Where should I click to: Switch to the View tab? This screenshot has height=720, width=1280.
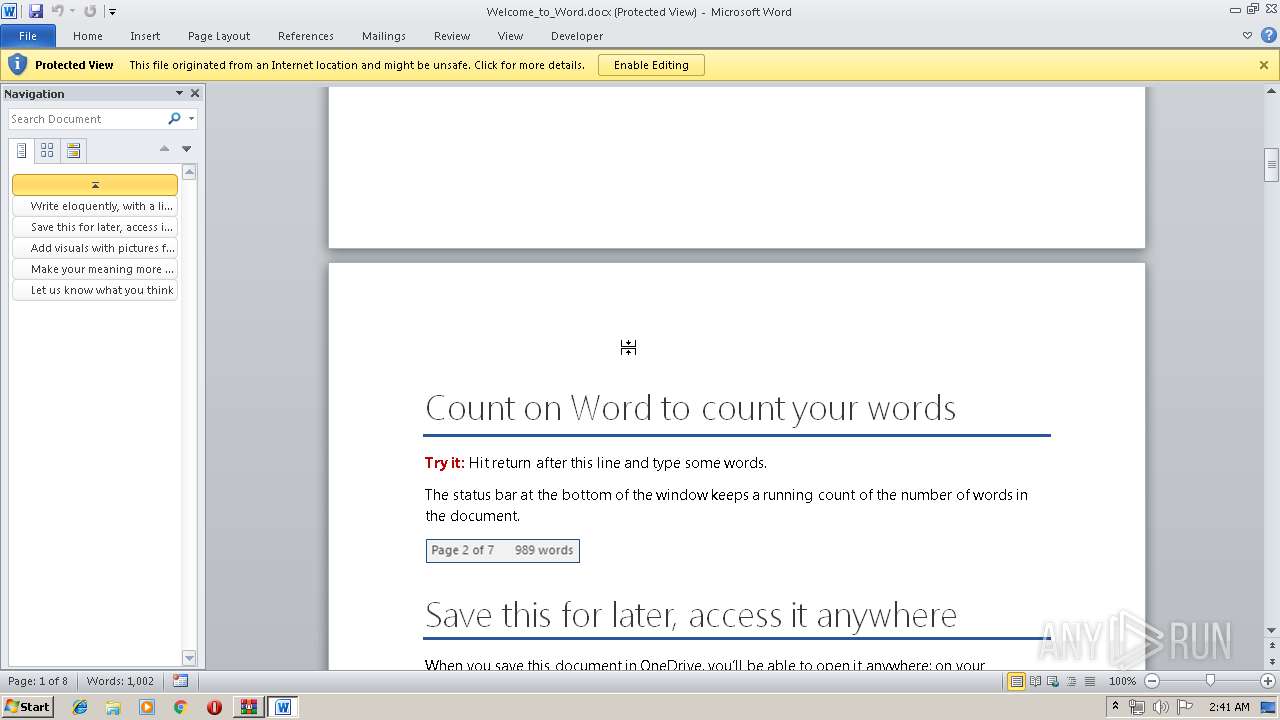tap(510, 36)
